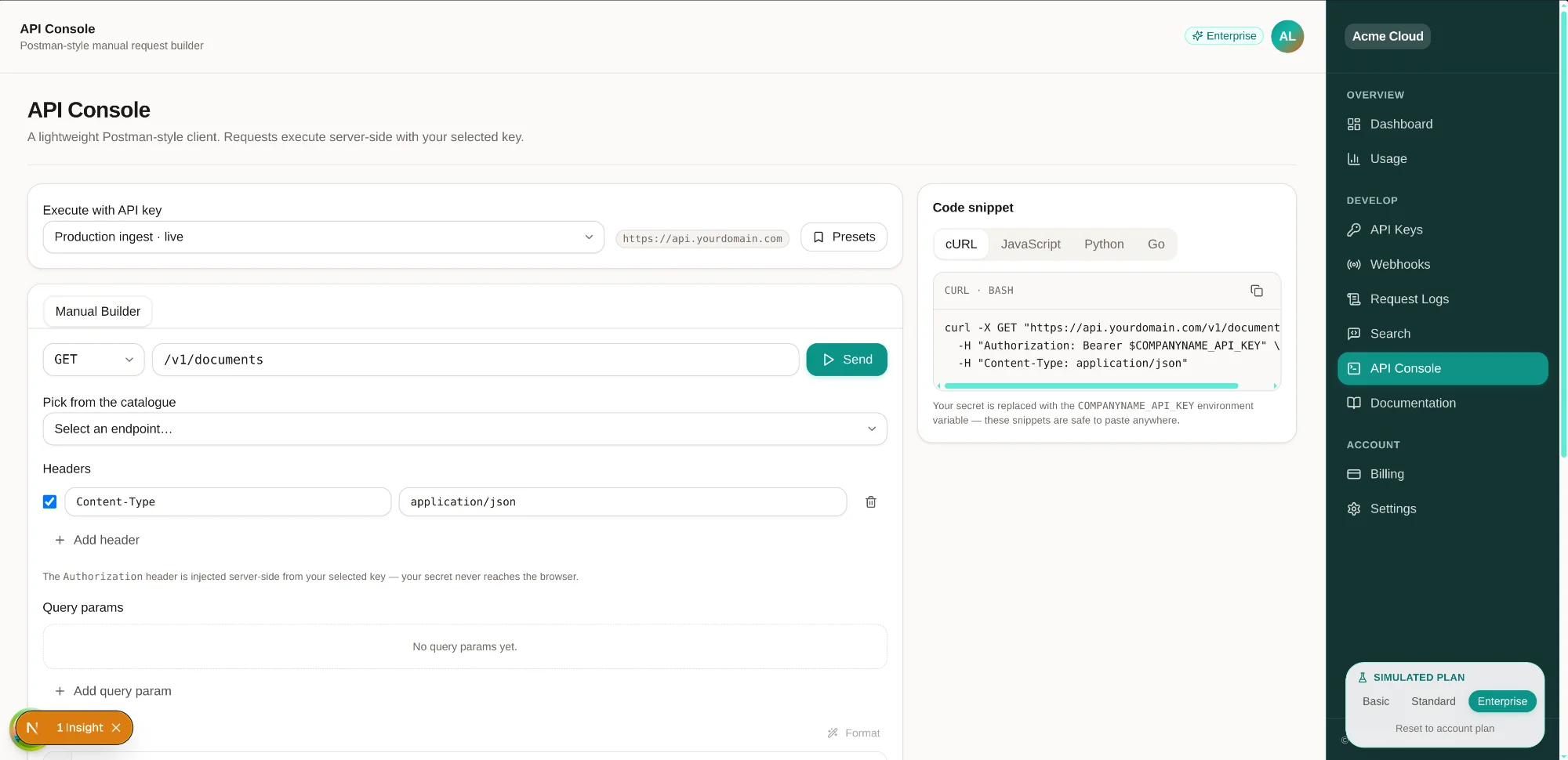The width and height of the screenshot is (1568, 760).
Task: Open Search in Develop section
Action: coord(1443,334)
